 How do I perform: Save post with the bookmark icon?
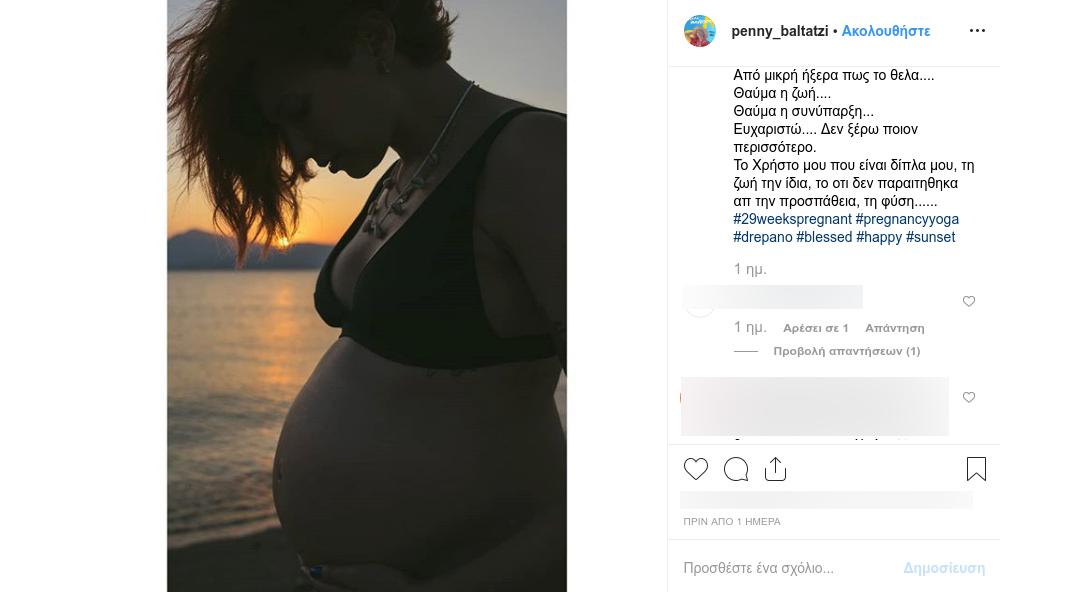(x=976, y=469)
